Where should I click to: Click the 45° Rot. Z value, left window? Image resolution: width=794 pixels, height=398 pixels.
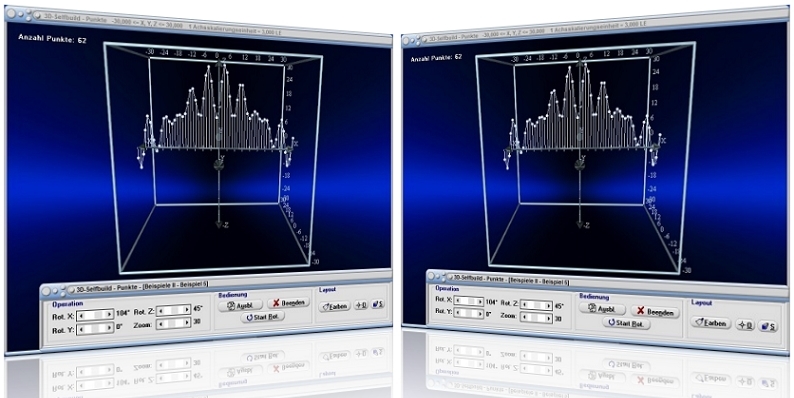(x=198, y=309)
